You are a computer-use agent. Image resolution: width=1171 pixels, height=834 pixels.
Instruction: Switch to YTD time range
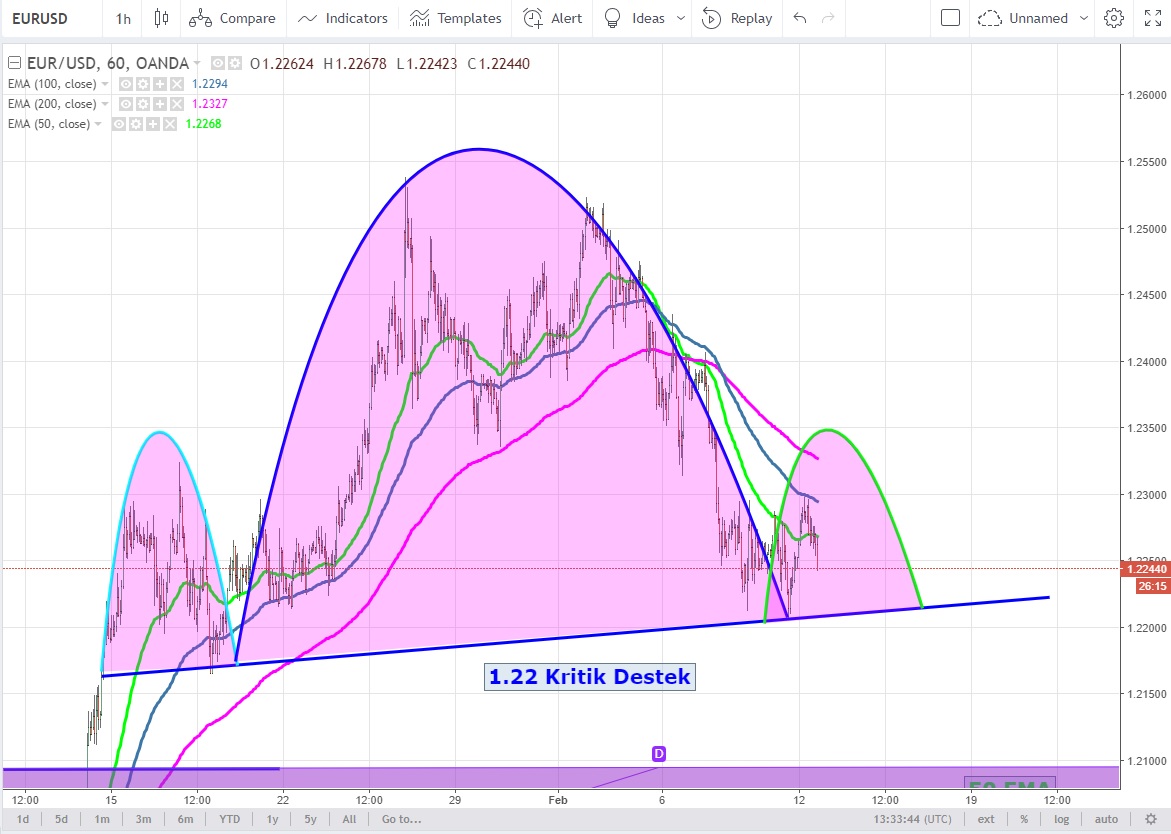[x=229, y=819]
